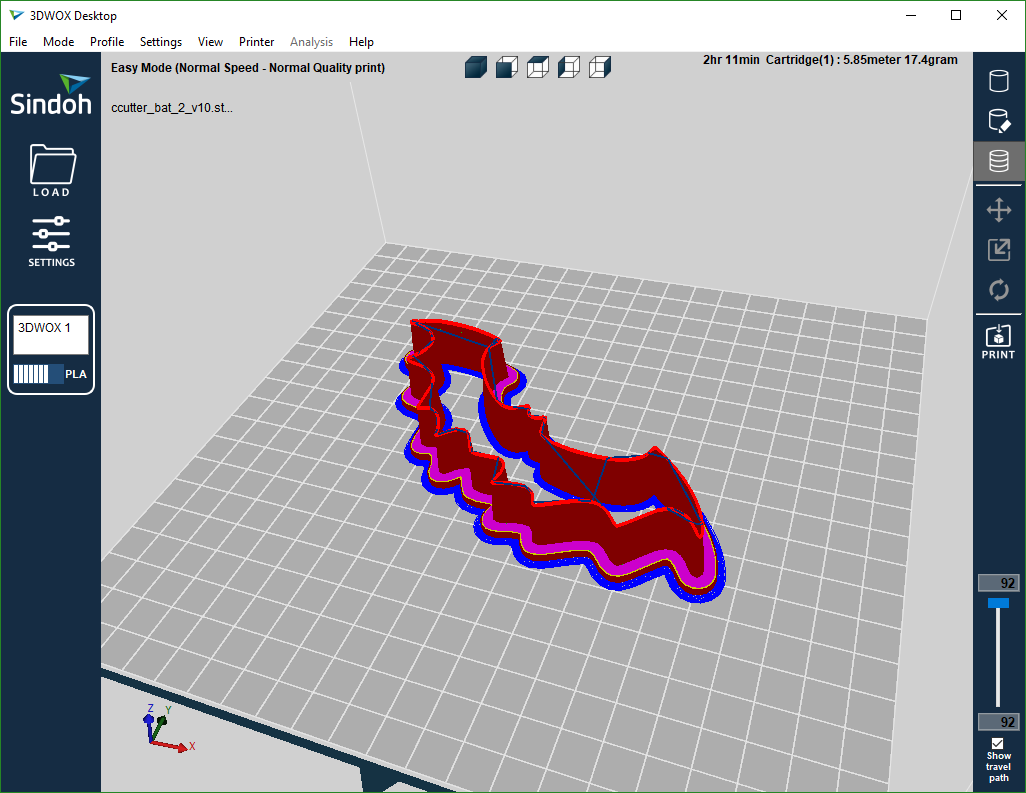The width and height of the screenshot is (1026, 793).
Task: Uncheck the Show travel path checkbox
Action: [x=998, y=743]
